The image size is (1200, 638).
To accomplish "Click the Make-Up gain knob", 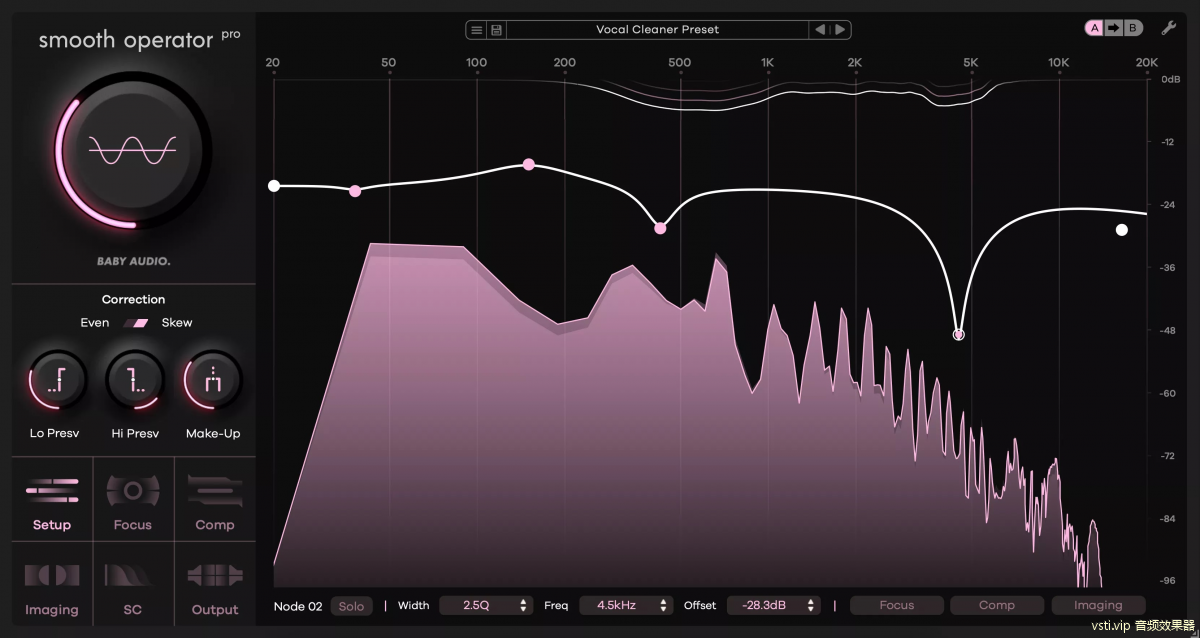I will click(213, 381).
